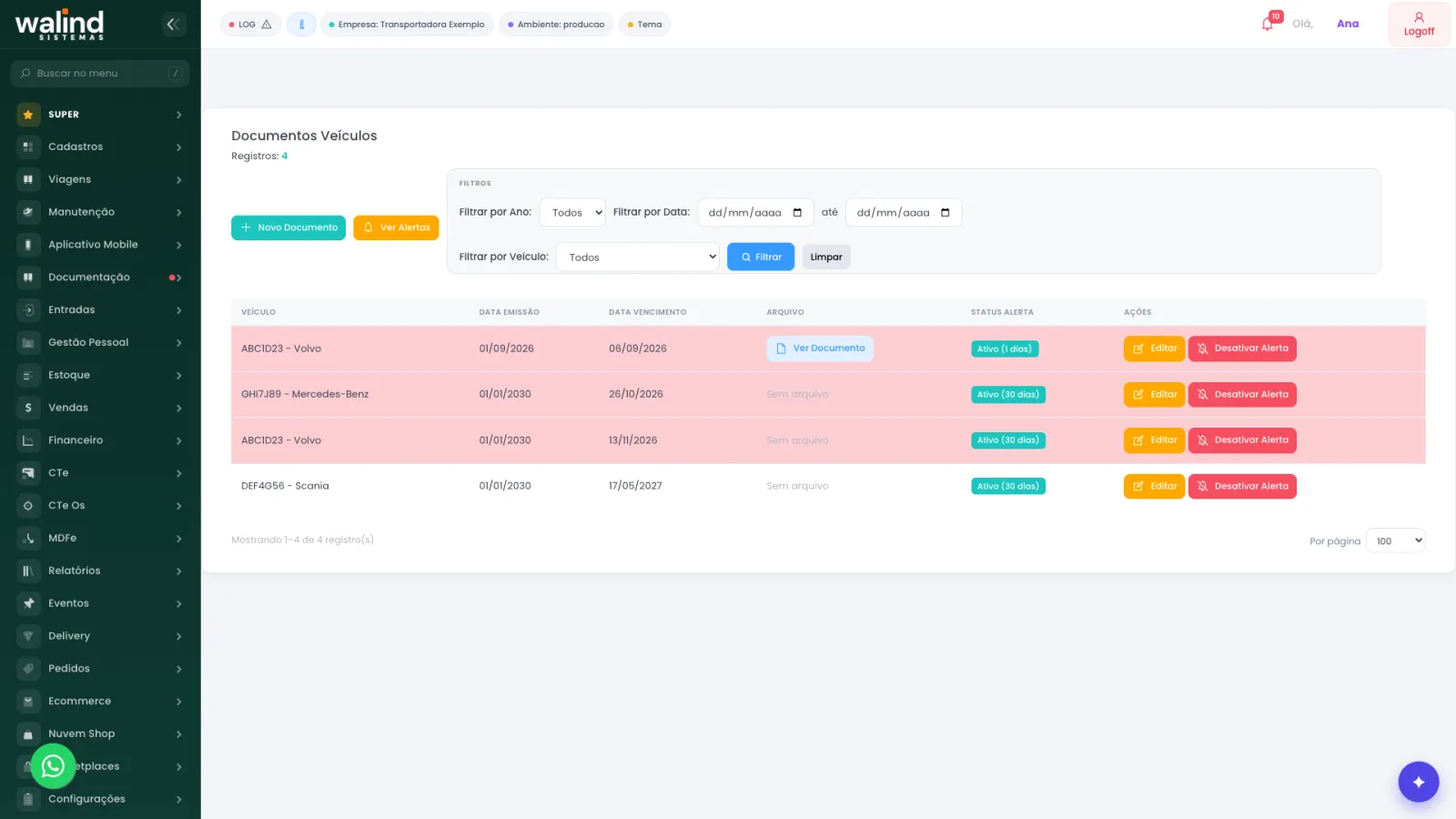Expand the Viagens menu chevron
Image resolution: width=1456 pixels, height=819 pixels.
tap(179, 180)
